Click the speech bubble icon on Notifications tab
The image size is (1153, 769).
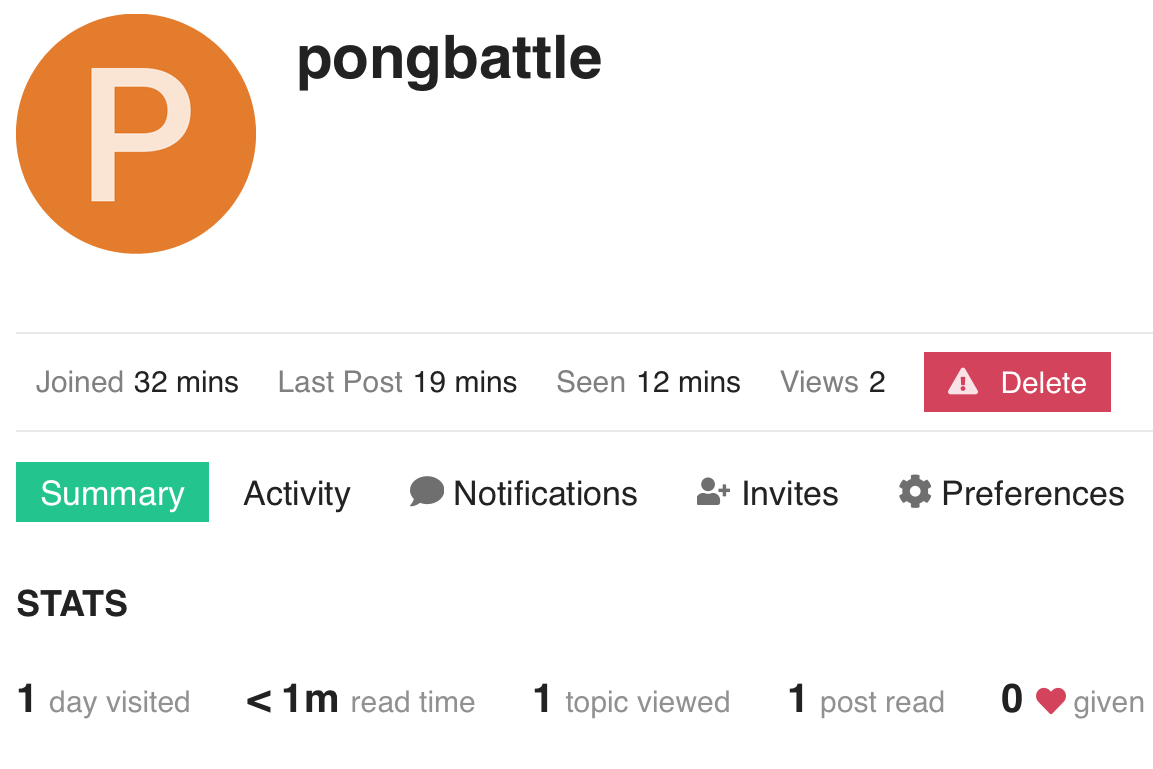point(427,492)
